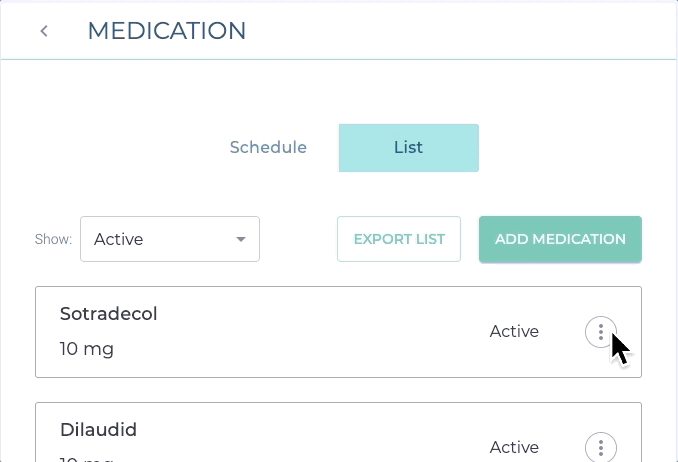Click Dilaudid's partially visible dosage text
Viewport: 678px width, 462px height.
(87, 458)
